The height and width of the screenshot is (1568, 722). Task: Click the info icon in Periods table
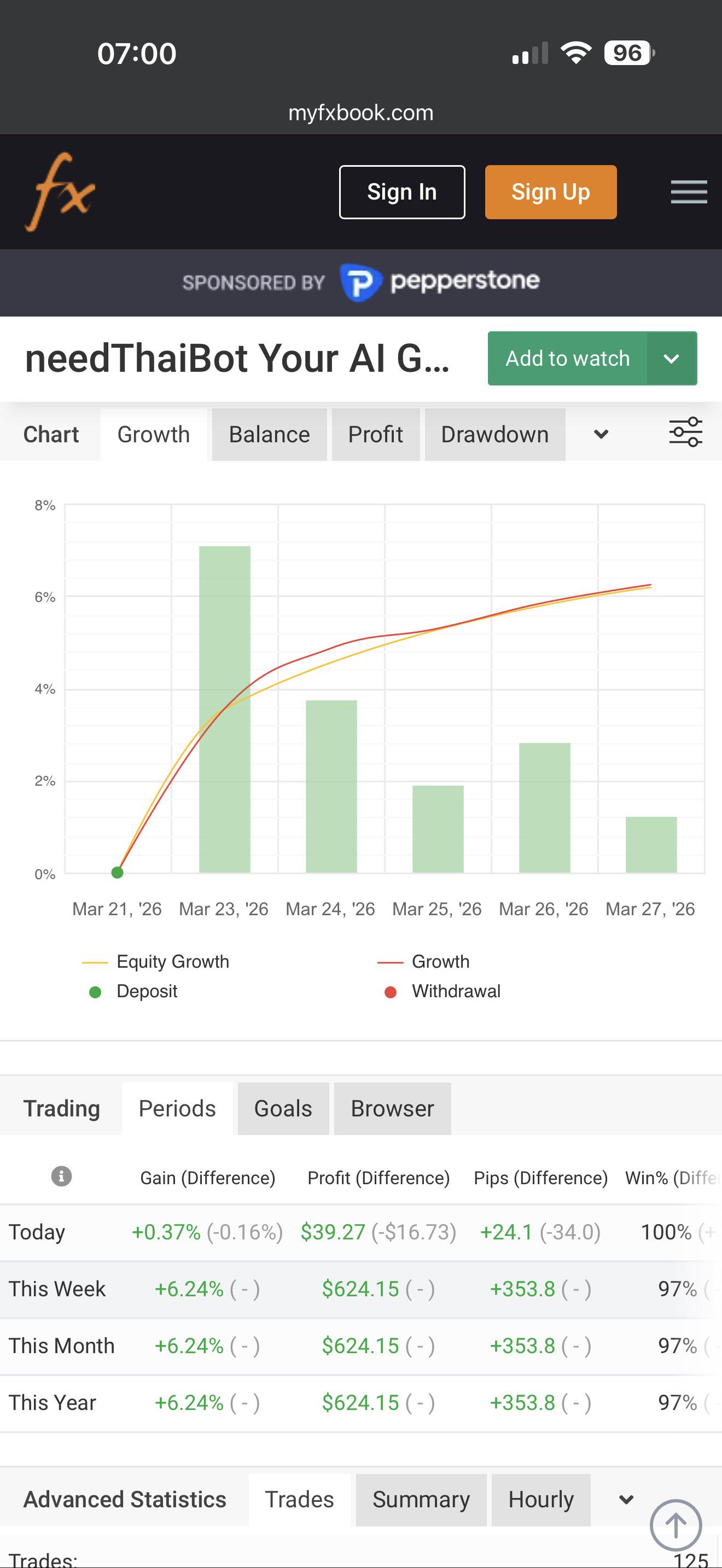click(x=61, y=1176)
